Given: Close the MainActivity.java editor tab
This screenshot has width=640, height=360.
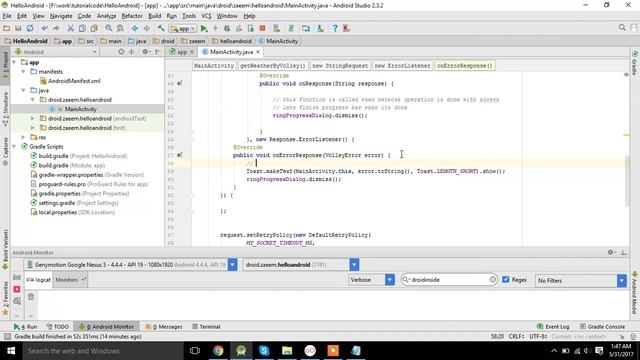Looking at the screenshot, I should (258, 52).
